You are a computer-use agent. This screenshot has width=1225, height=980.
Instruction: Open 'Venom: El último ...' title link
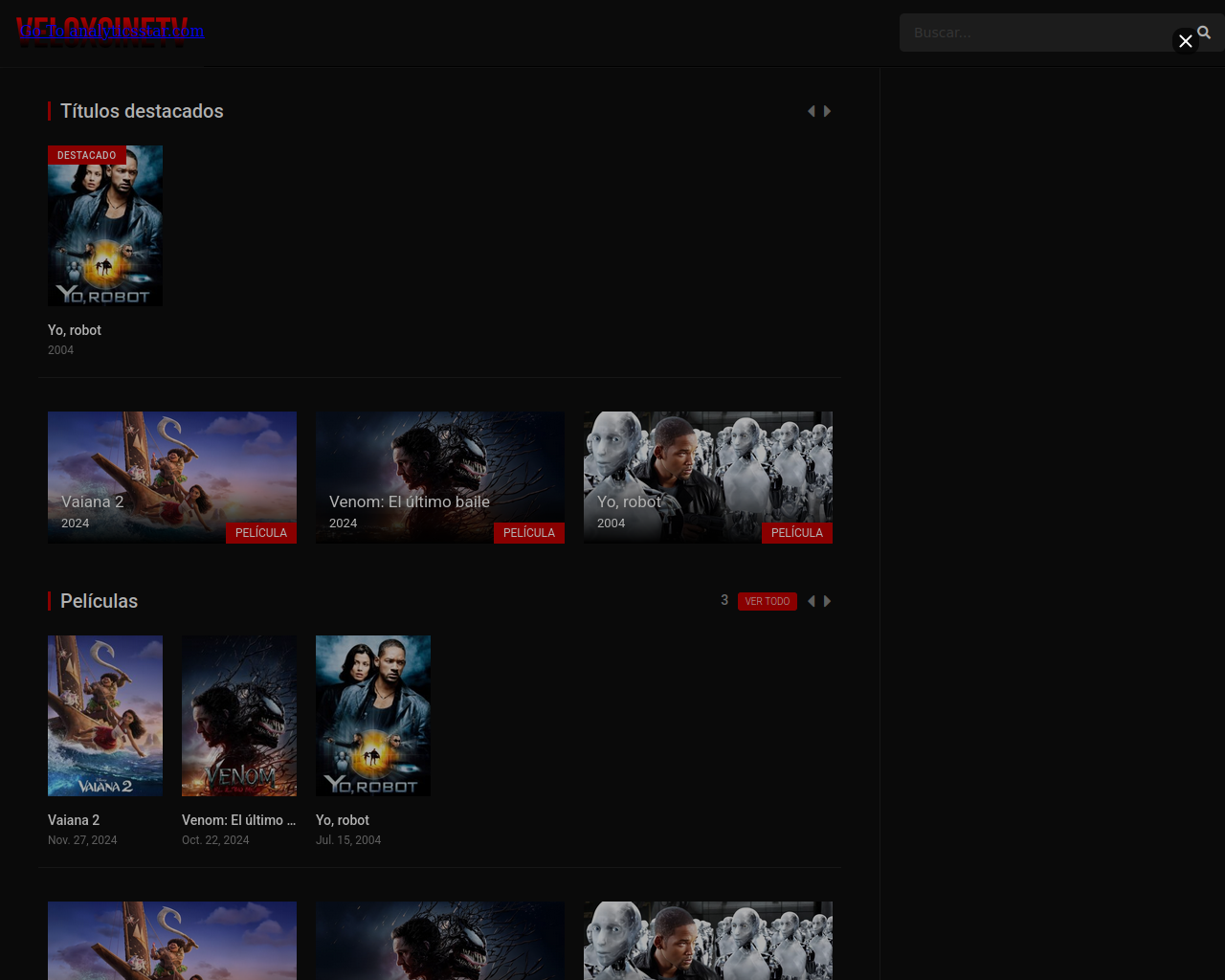239,820
